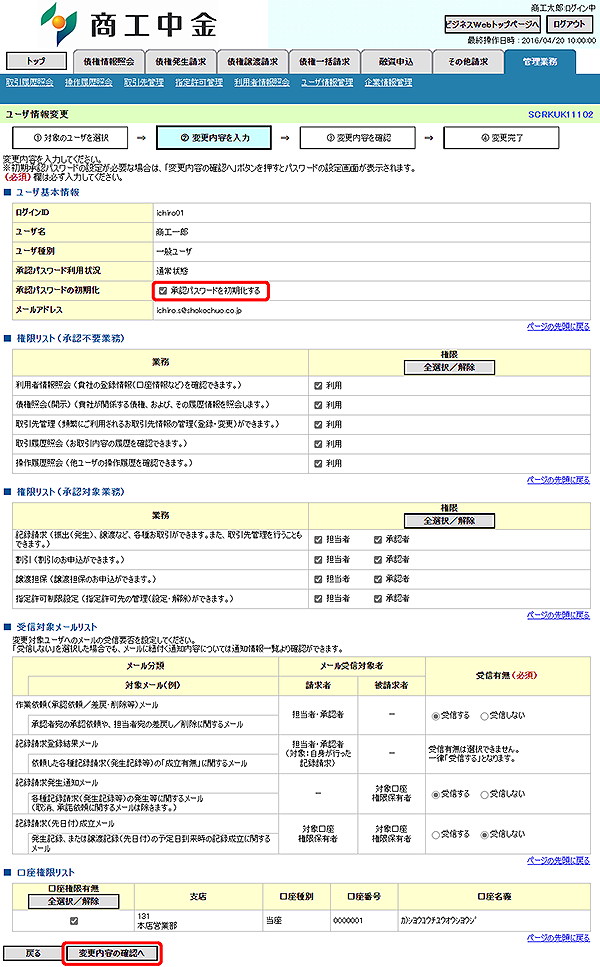Select 受信しない for 記録請求発生通知メール

[x=484, y=795]
